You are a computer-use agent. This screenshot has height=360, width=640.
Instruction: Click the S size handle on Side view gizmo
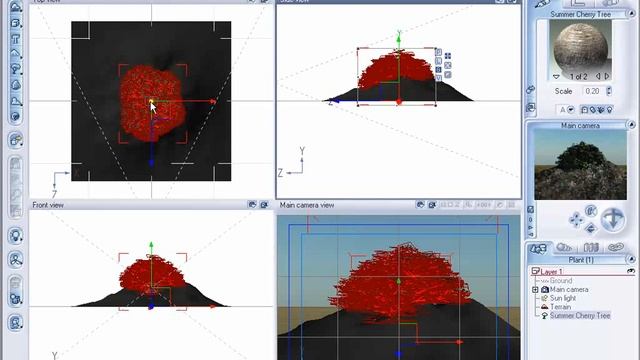point(438,70)
